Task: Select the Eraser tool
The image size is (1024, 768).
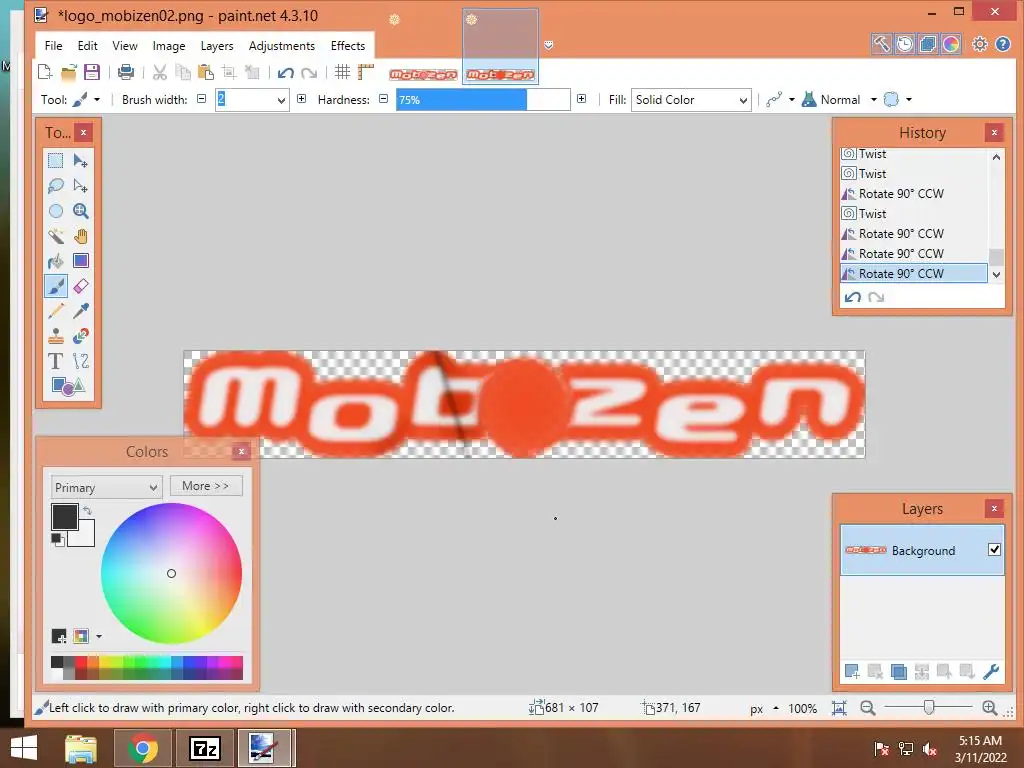Action: tap(80, 286)
